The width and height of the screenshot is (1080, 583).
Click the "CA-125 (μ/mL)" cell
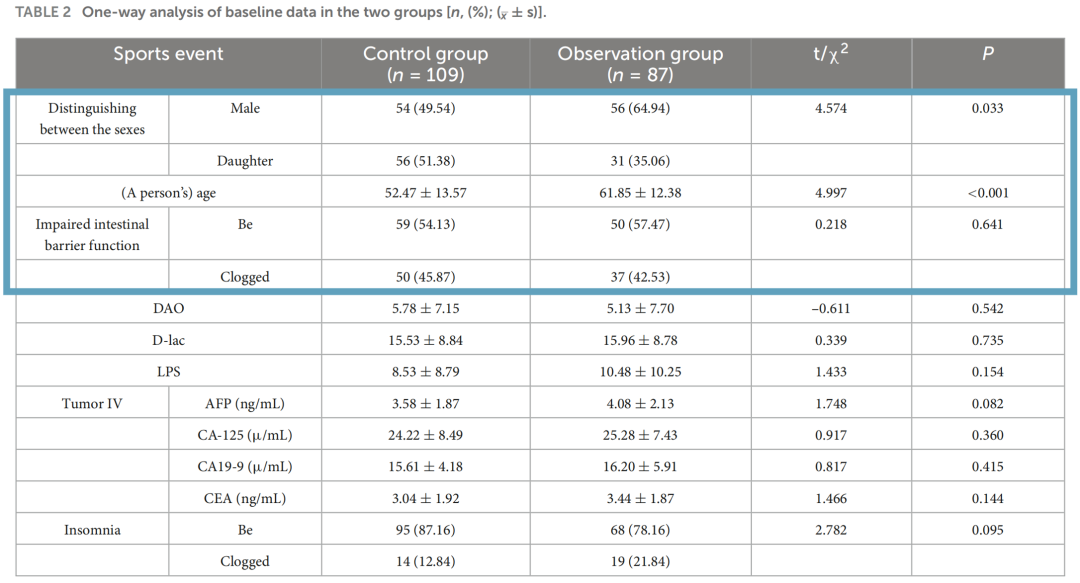245,436
